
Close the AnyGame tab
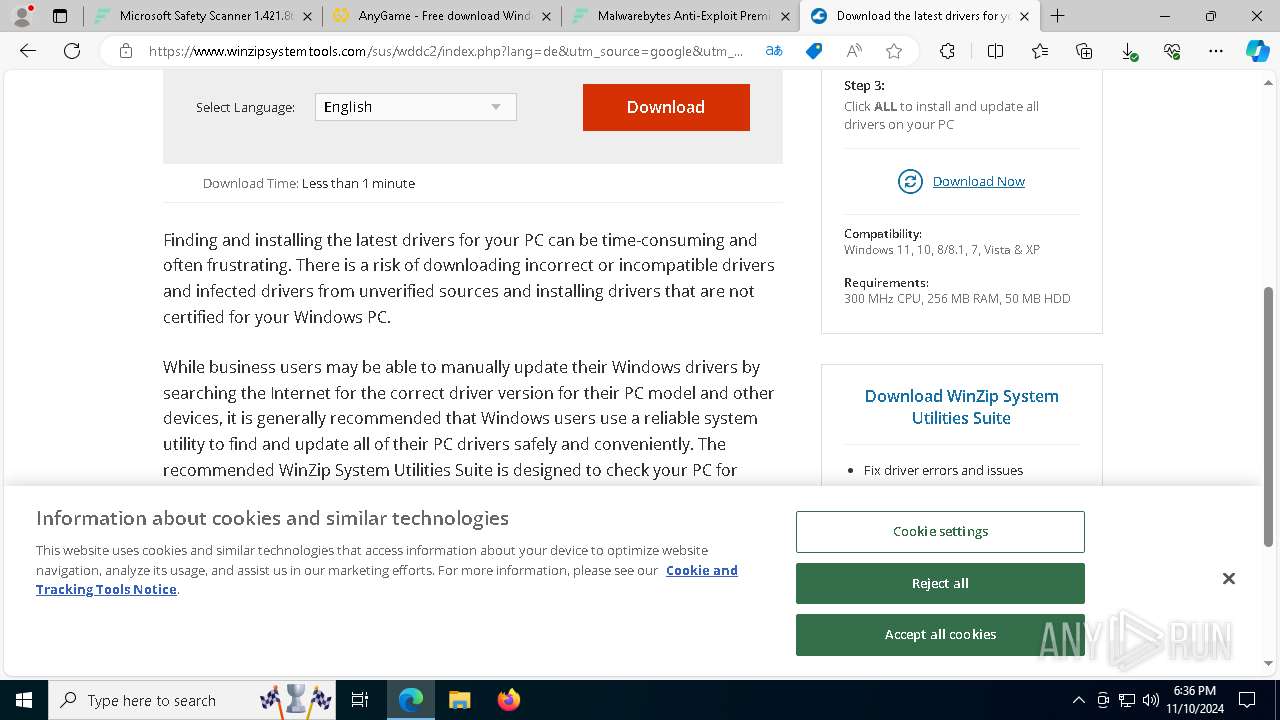(546, 16)
